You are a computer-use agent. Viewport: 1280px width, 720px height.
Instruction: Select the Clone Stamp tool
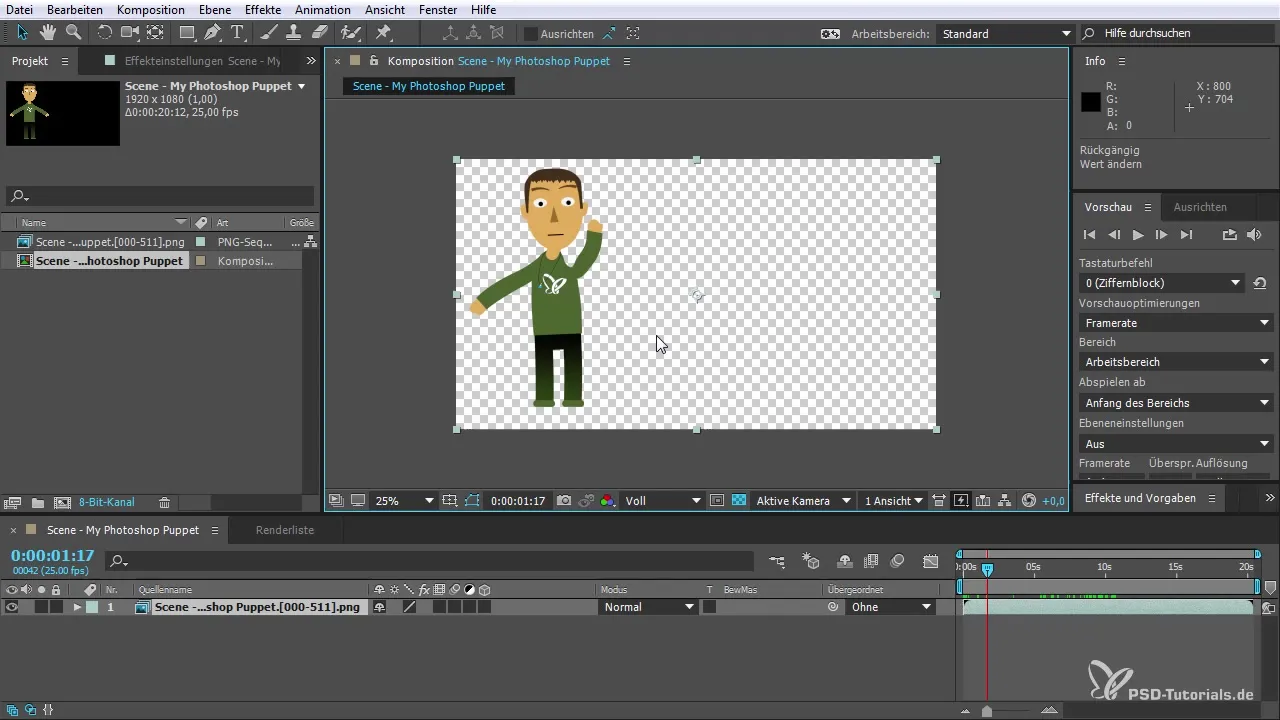pos(295,32)
